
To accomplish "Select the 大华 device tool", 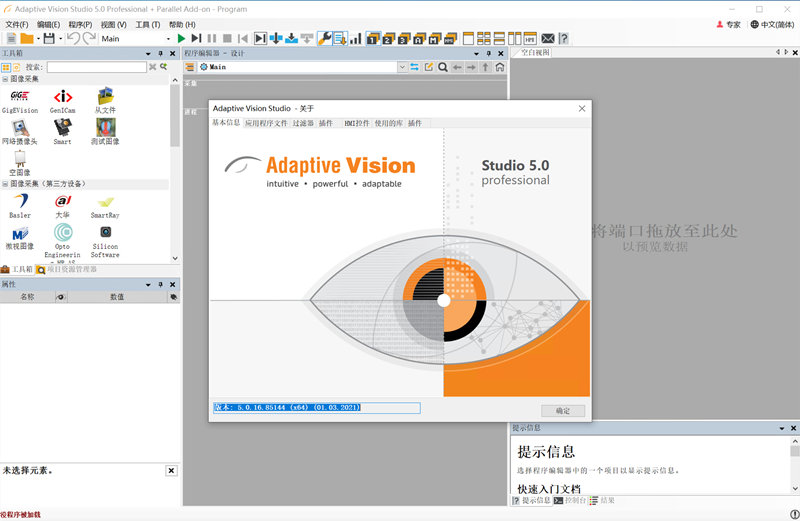I will point(63,206).
